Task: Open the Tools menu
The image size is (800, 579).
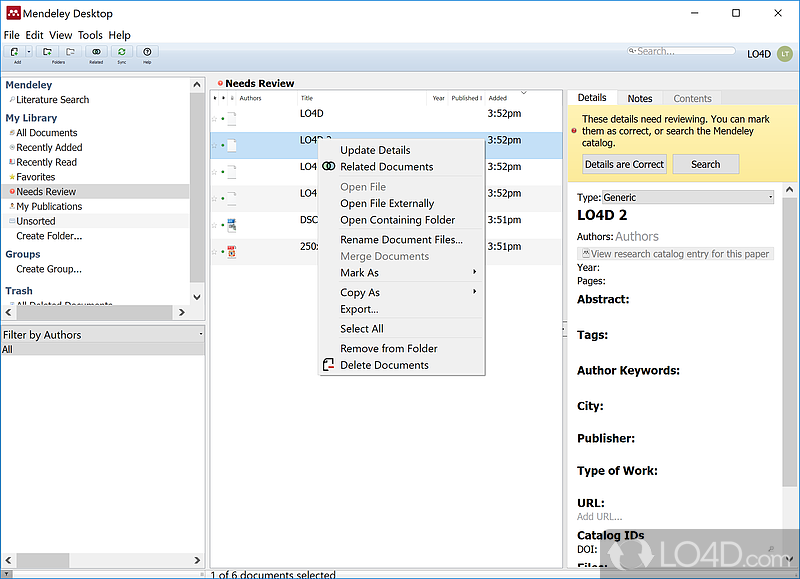Action: pos(90,34)
